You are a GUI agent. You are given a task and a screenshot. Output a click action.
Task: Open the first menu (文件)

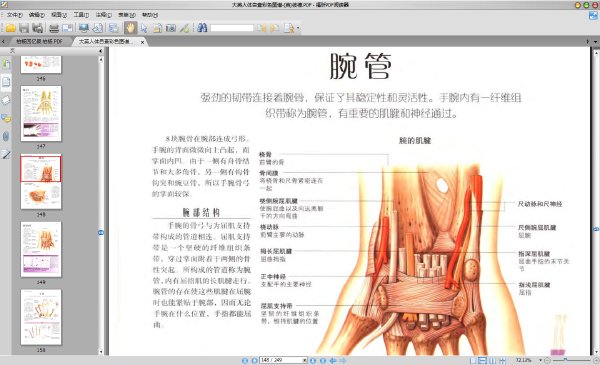tap(15, 15)
